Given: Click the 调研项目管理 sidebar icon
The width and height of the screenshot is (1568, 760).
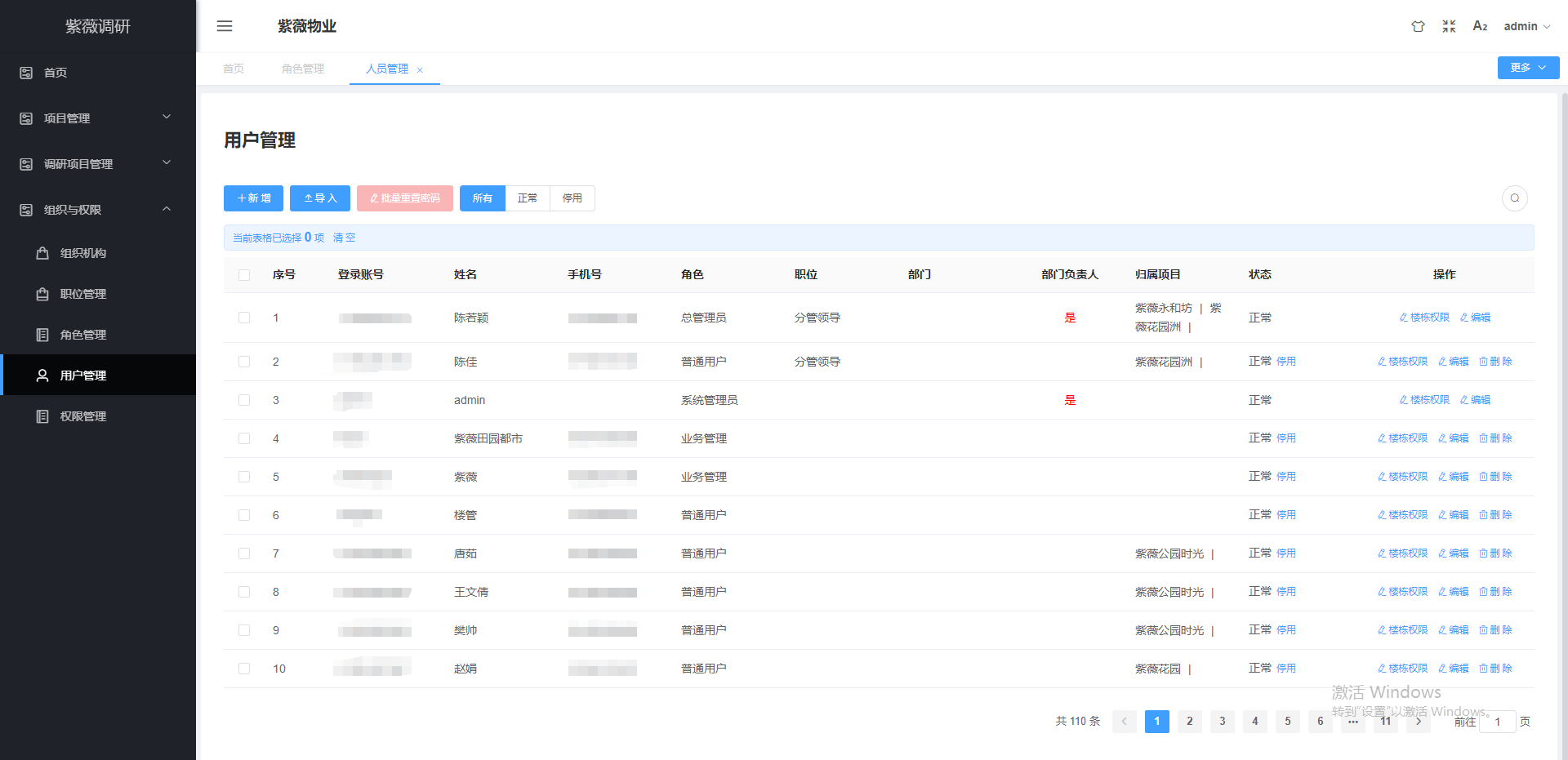Looking at the screenshot, I should pyautogui.click(x=26, y=164).
